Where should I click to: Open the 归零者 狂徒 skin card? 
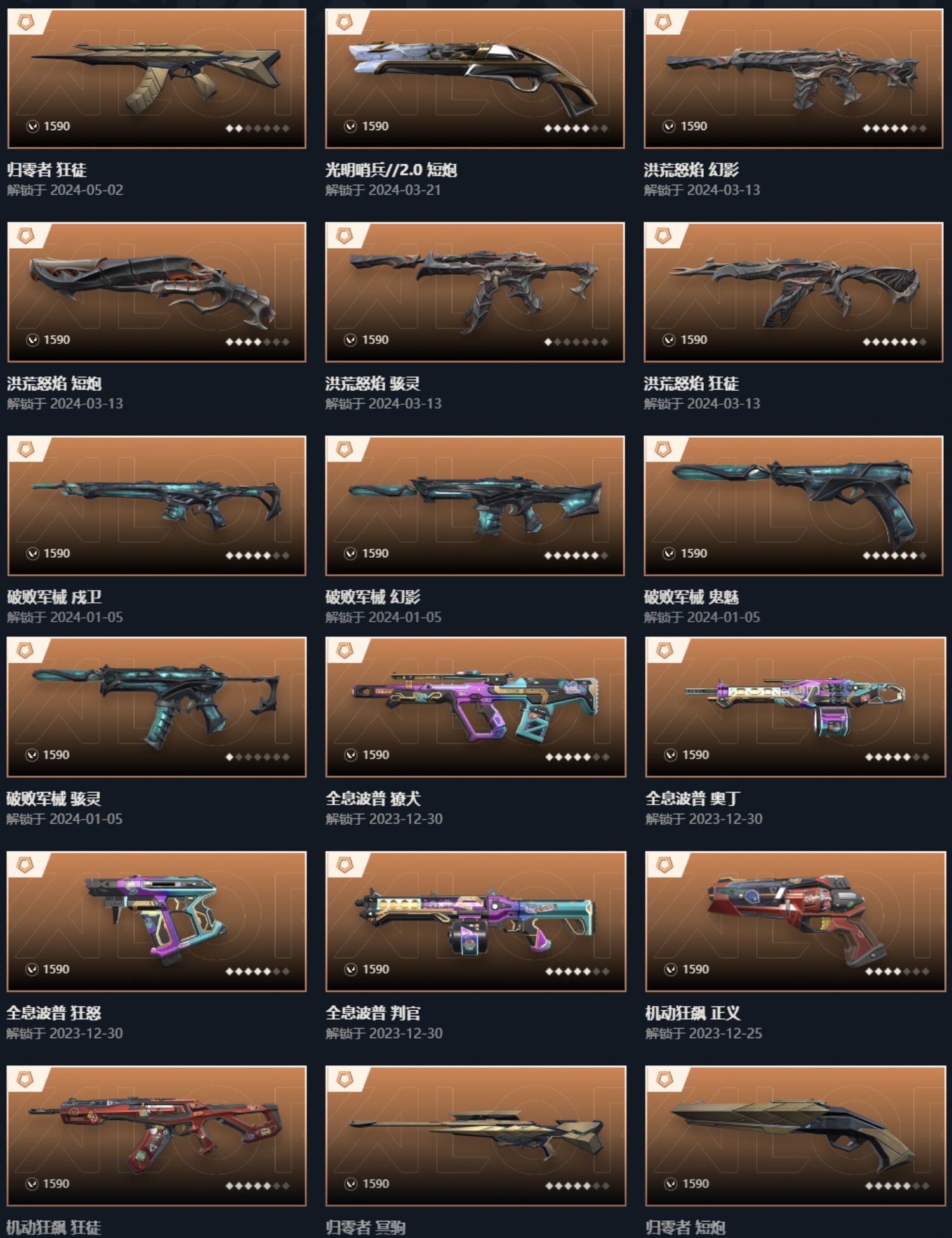pyautogui.click(x=156, y=79)
